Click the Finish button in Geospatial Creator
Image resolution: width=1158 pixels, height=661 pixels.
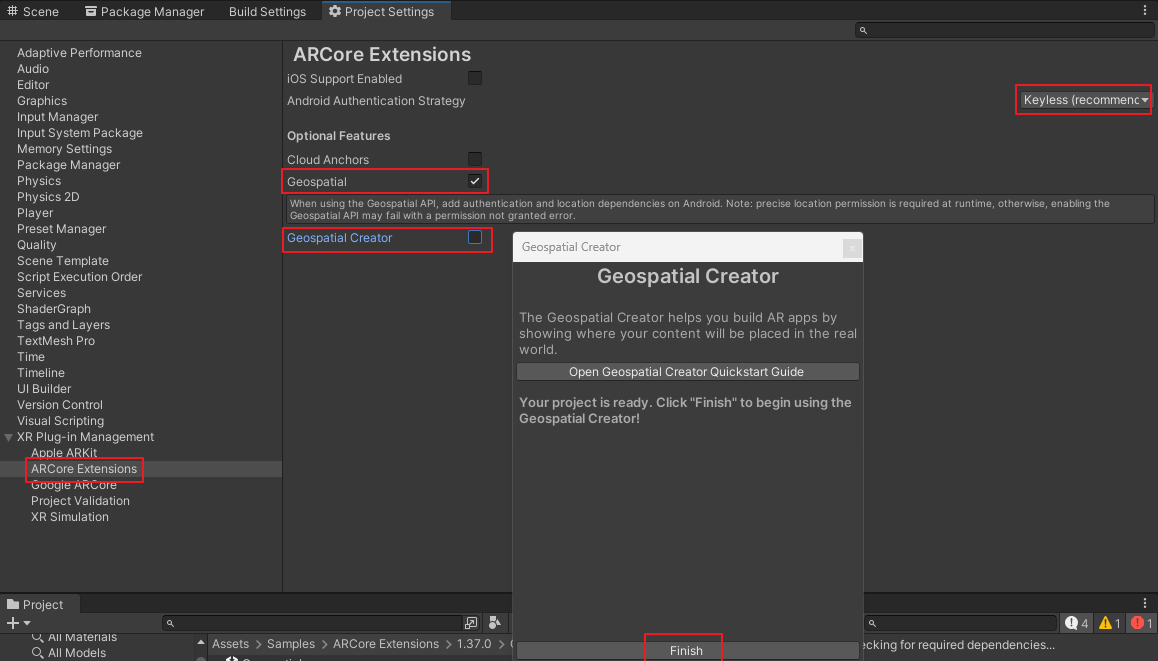pos(686,650)
